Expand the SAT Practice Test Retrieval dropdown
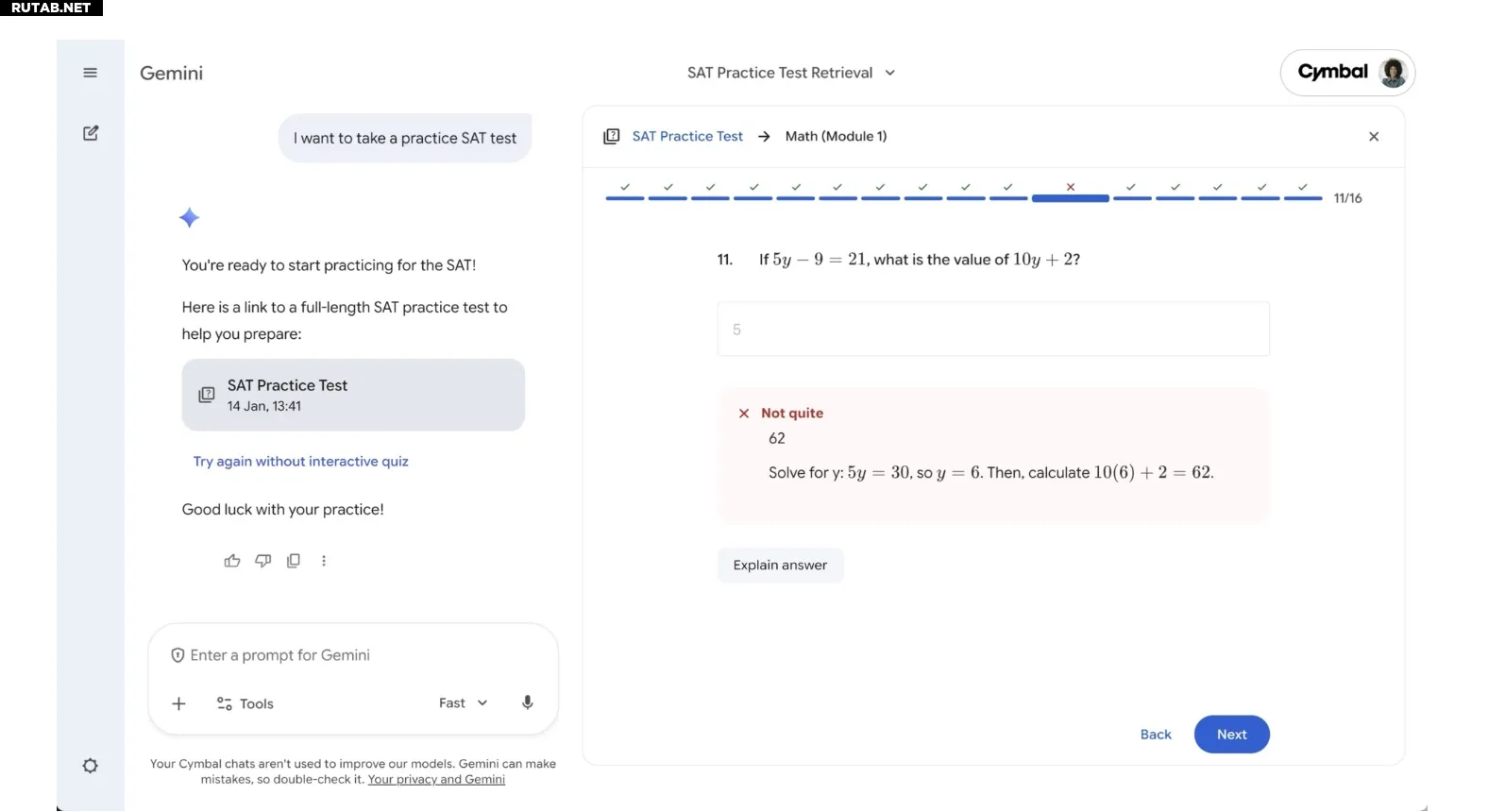This screenshot has width=1488, height=812. (x=791, y=73)
